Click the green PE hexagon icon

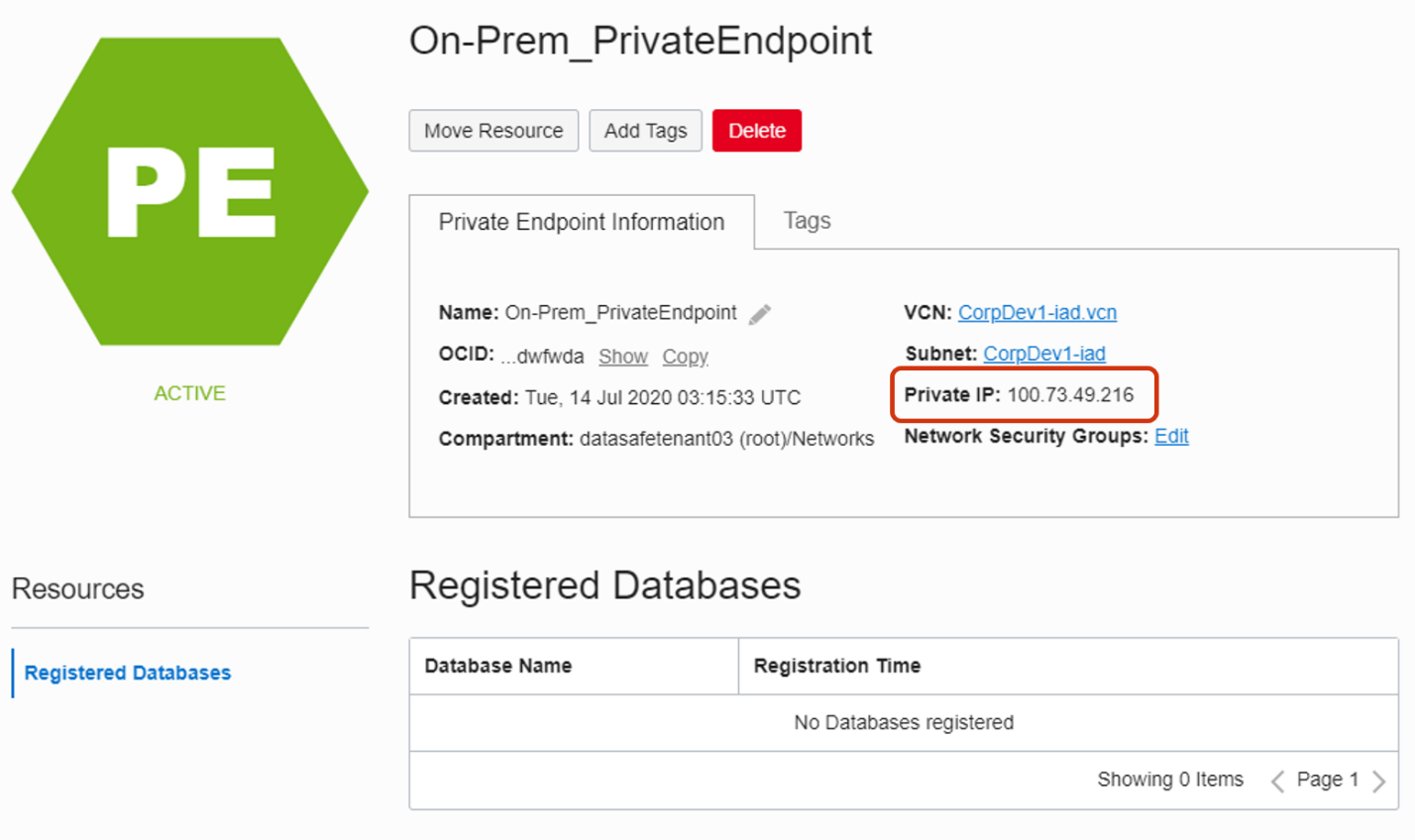point(190,192)
